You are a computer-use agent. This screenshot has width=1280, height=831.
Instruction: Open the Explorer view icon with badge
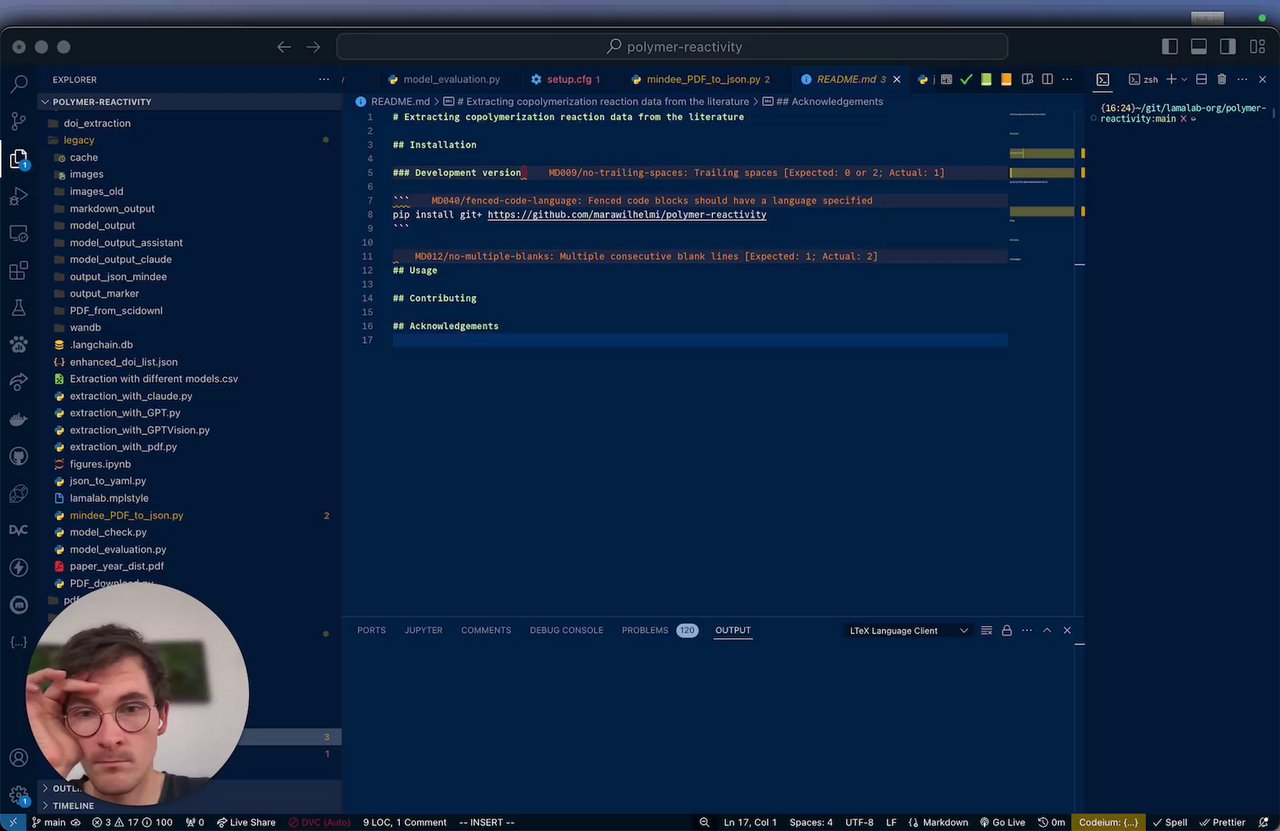click(x=18, y=159)
